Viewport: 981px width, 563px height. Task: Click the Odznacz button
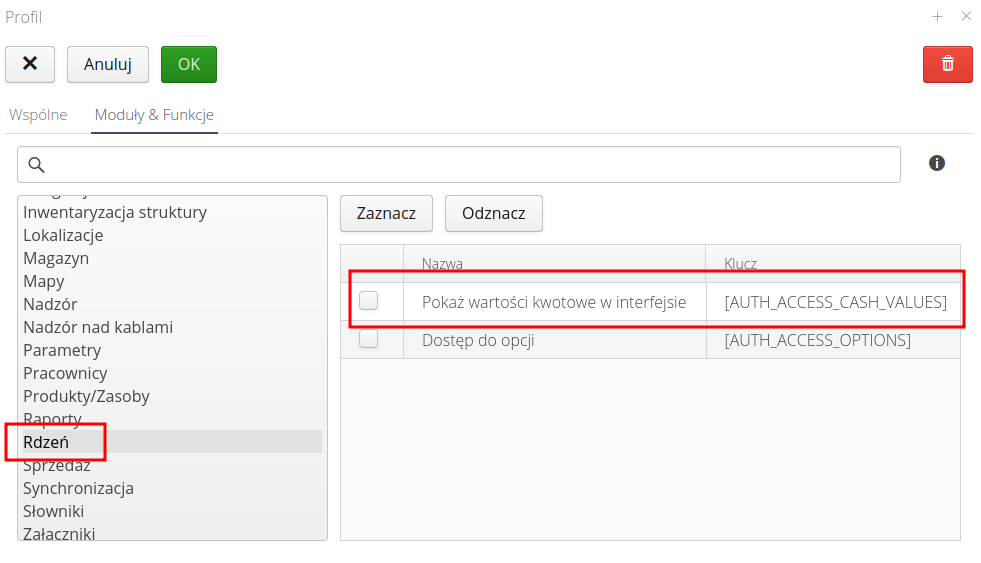tap(493, 213)
